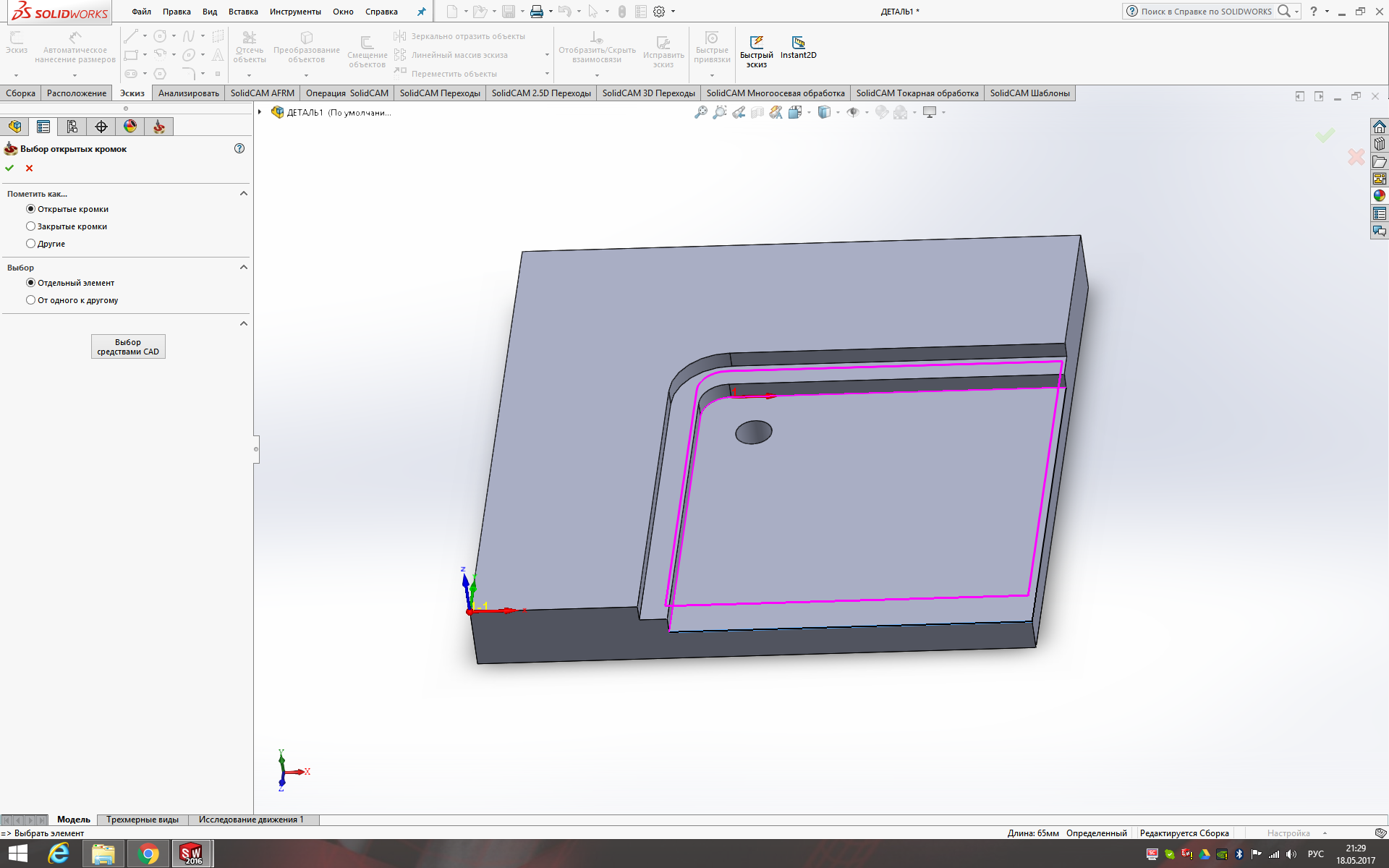Open the Appearances color ball in task pane

coord(1380,195)
